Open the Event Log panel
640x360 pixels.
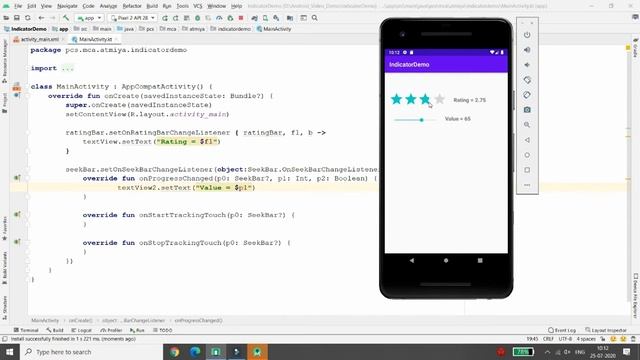pyautogui.click(x=562, y=330)
